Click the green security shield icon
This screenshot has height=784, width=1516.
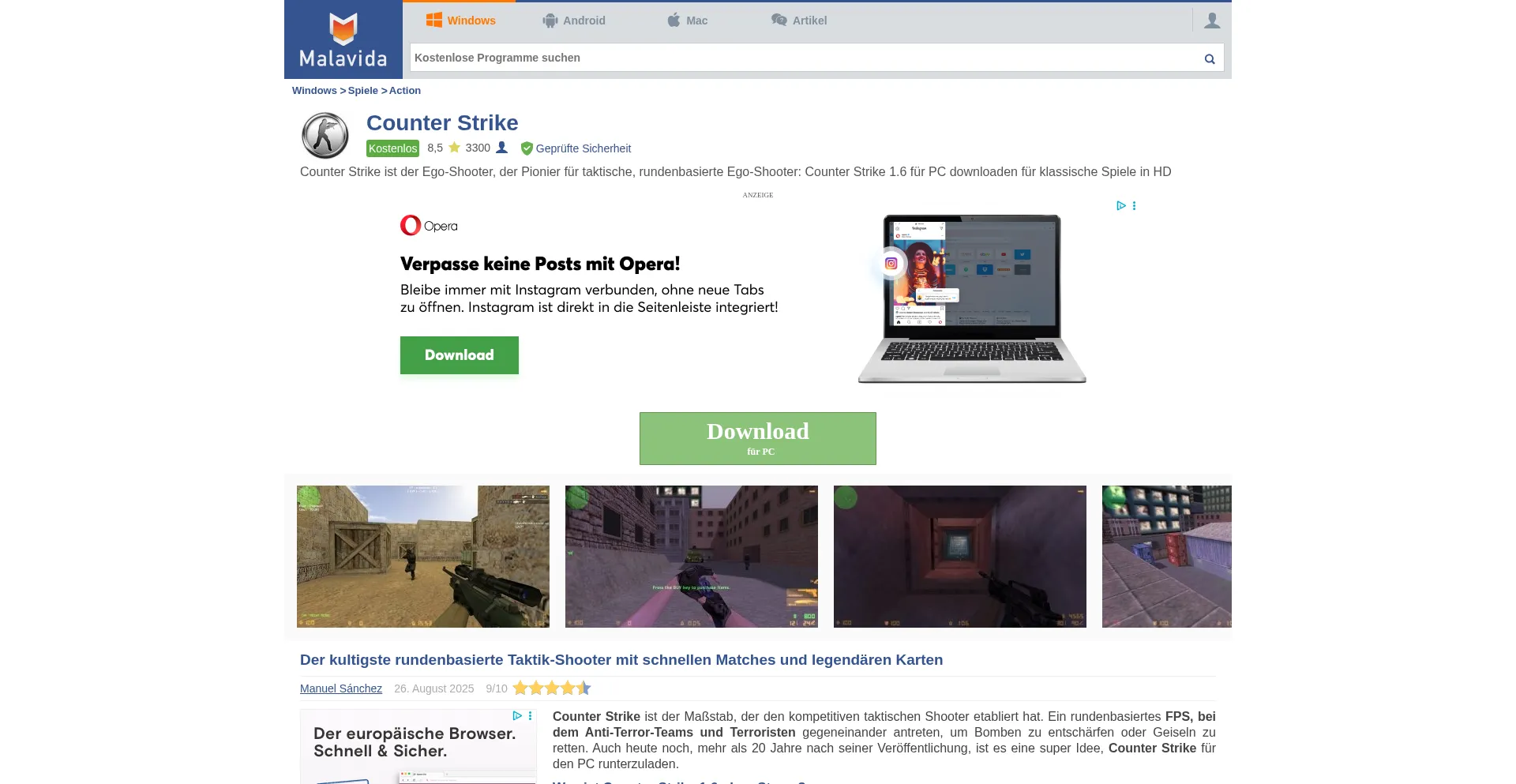point(527,148)
